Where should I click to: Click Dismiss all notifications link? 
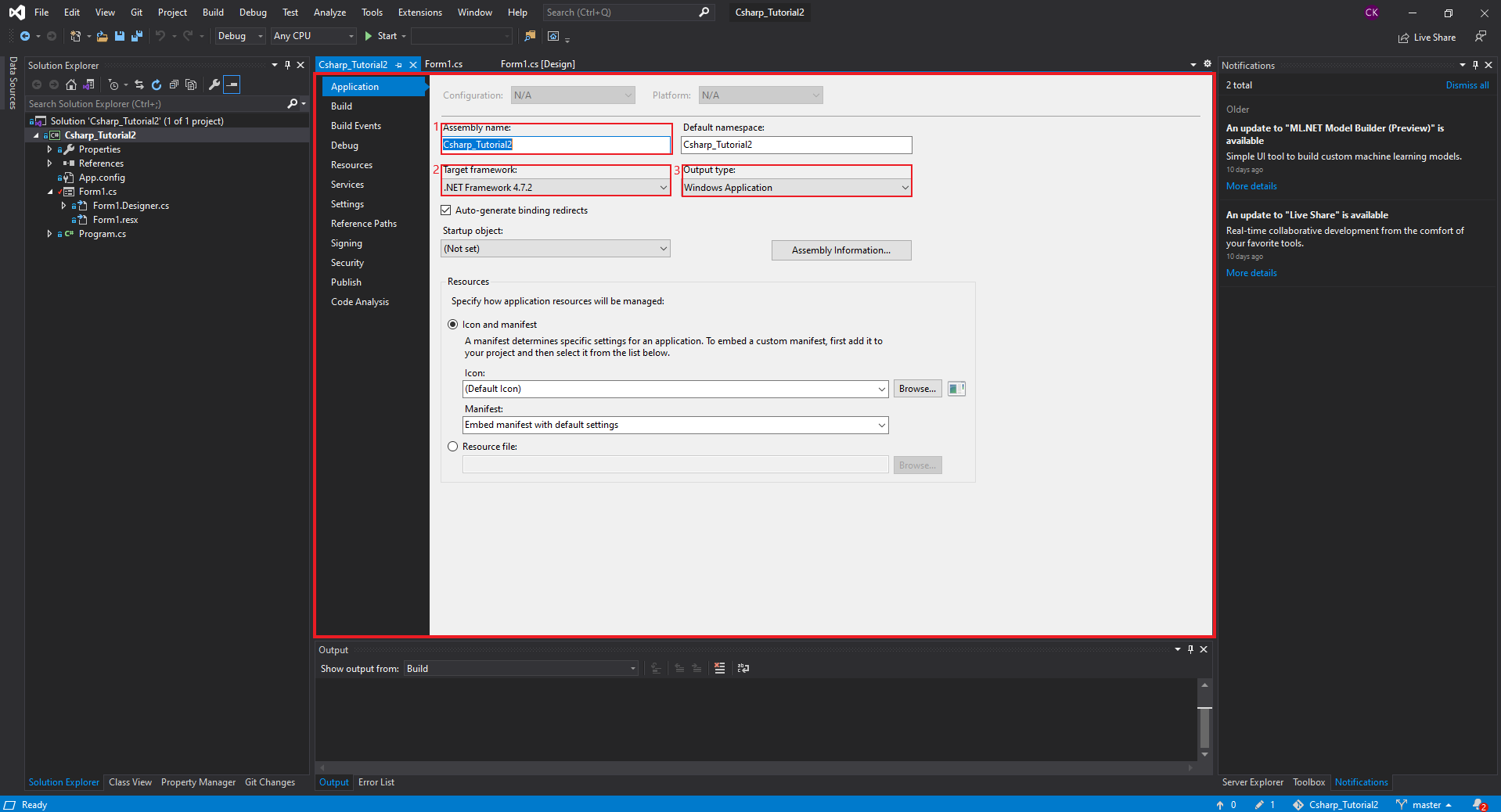click(1467, 85)
